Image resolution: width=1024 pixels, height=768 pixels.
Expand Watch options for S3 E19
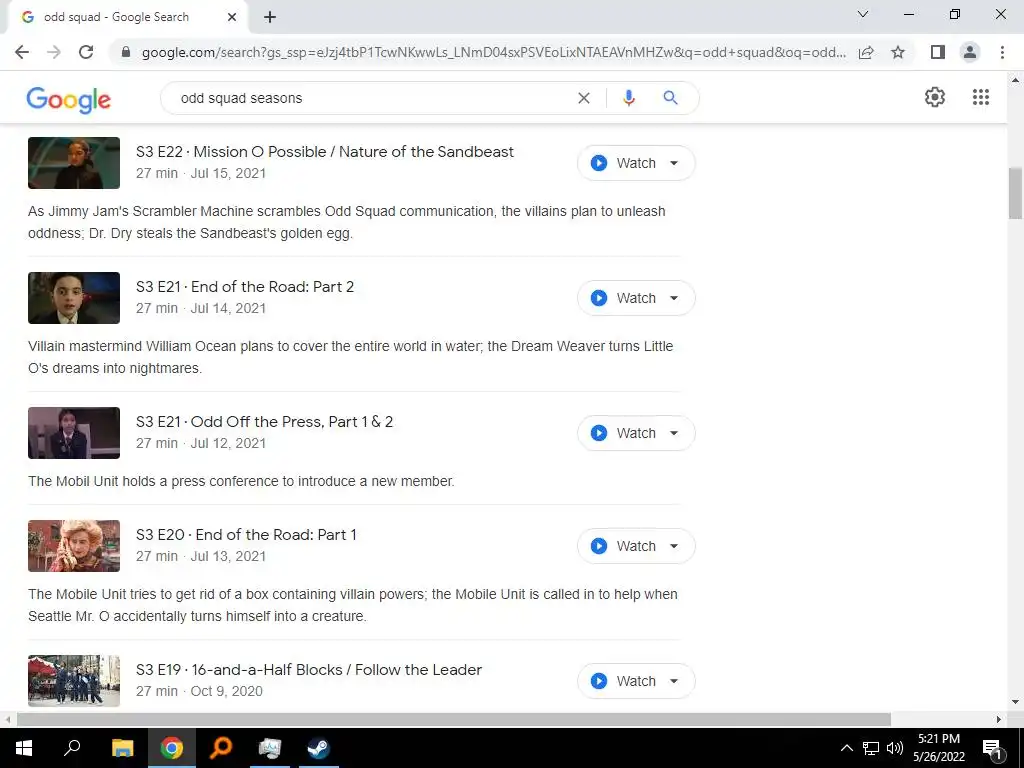(x=674, y=681)
